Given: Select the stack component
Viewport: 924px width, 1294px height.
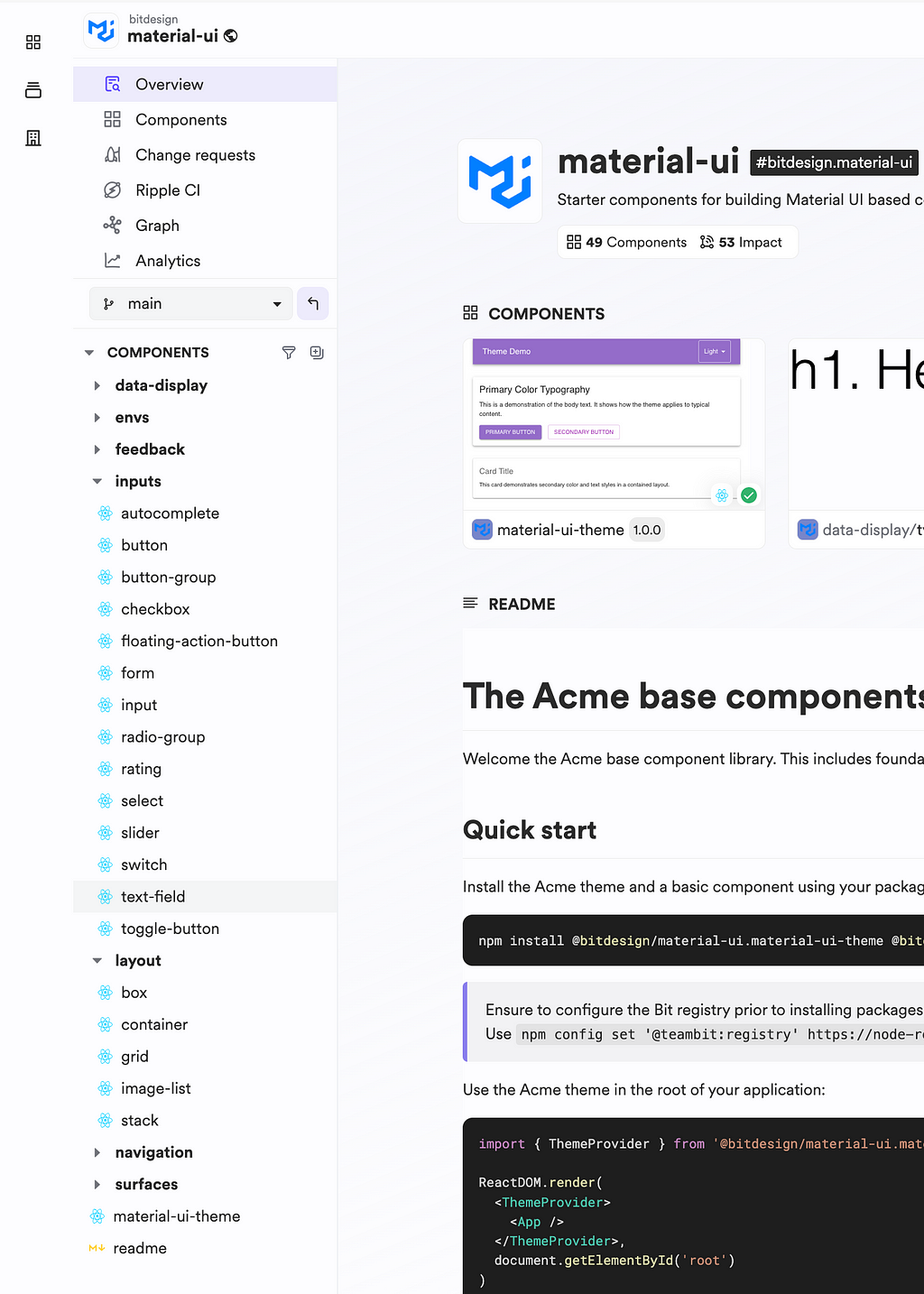Looking at the screenshot, I should click(205, 1121).
